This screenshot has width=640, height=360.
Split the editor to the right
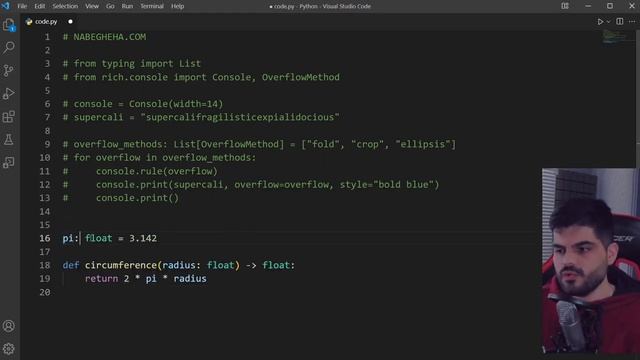click(x=620, y=22)
